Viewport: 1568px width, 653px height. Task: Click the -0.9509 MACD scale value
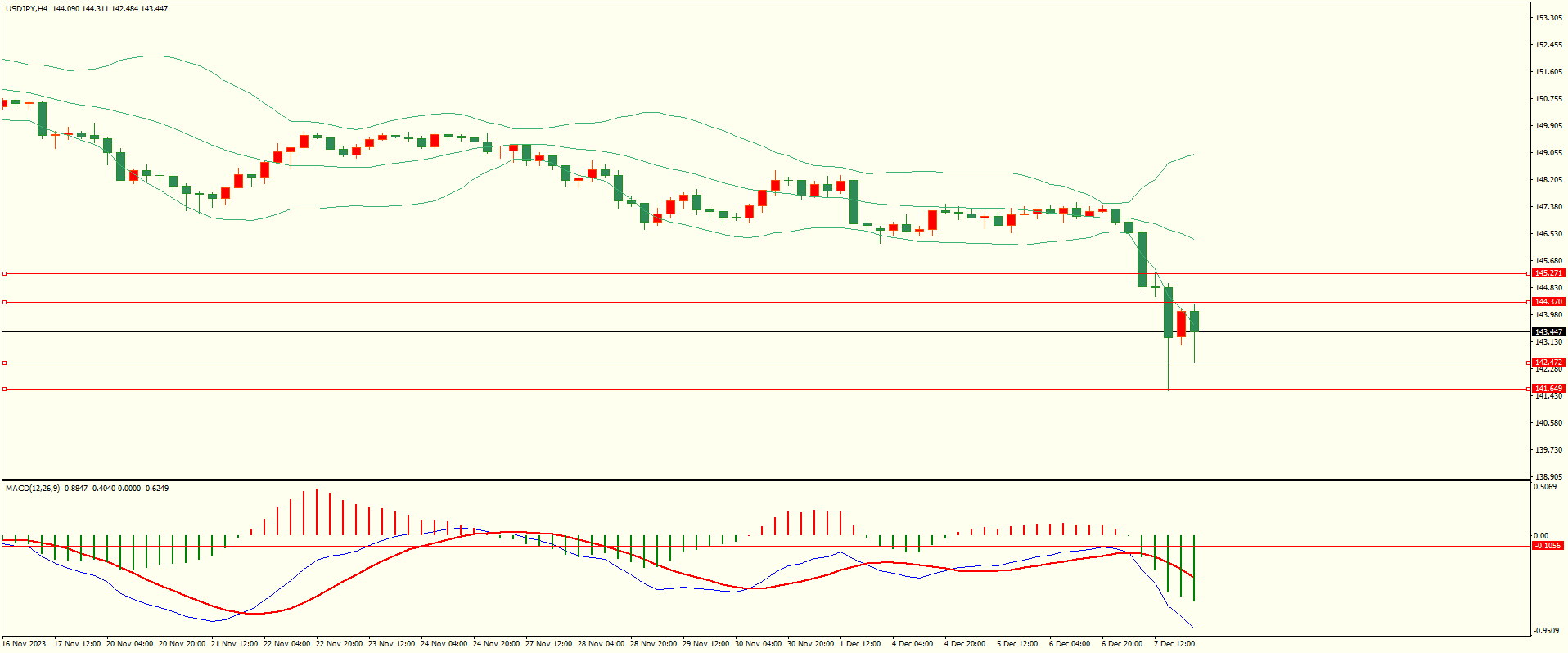coord(1546,631)
